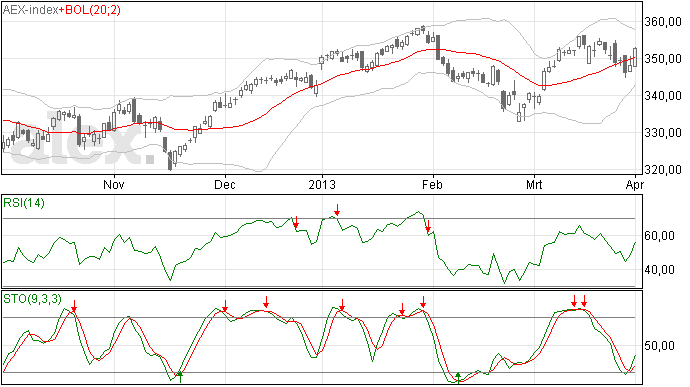Select the 40,00 RSI axis value
This screenshot has width=690, height=387.
click(x=660, y=269)
